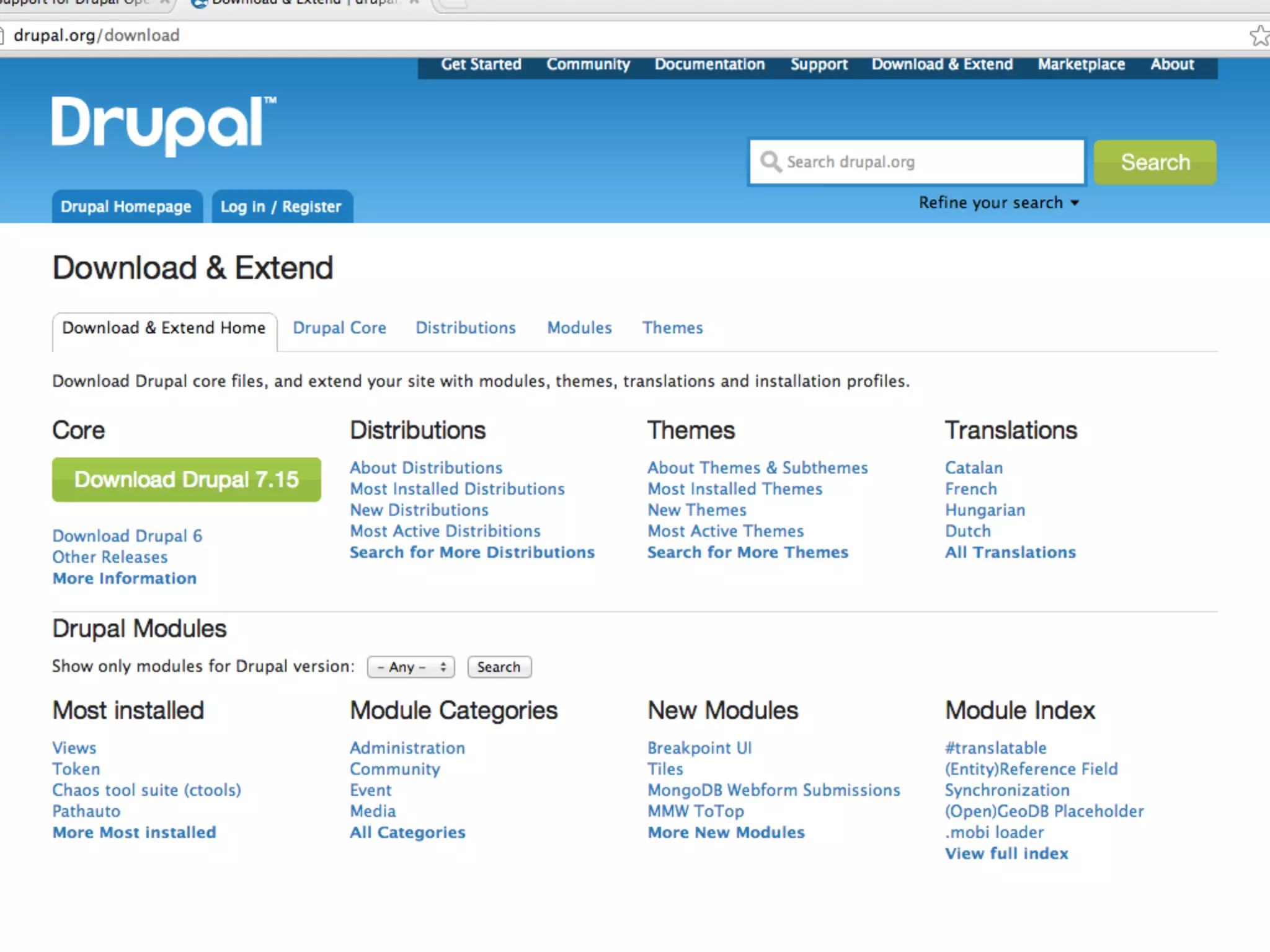The image size is (1270, 952).
Task: Click the bookmark star icon in address bar
Action: tap(1259, 35)
